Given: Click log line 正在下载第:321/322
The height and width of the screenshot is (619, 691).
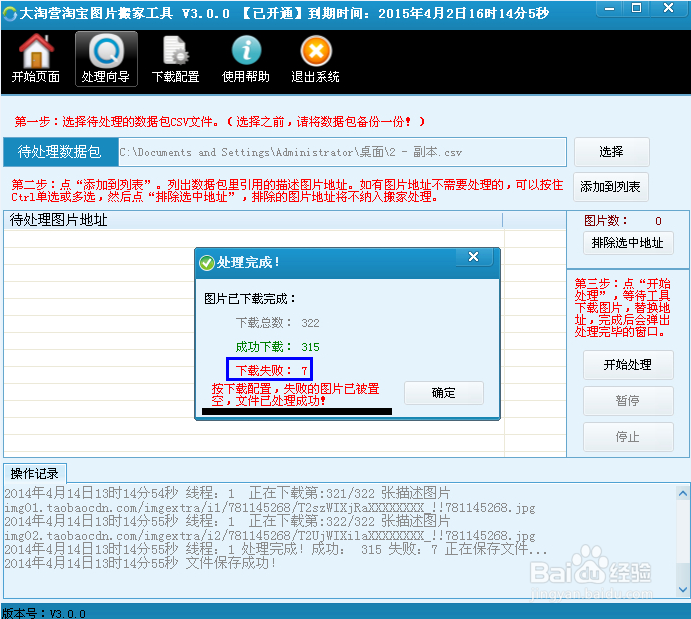Looking at the screenshot, I should [227, 493].
